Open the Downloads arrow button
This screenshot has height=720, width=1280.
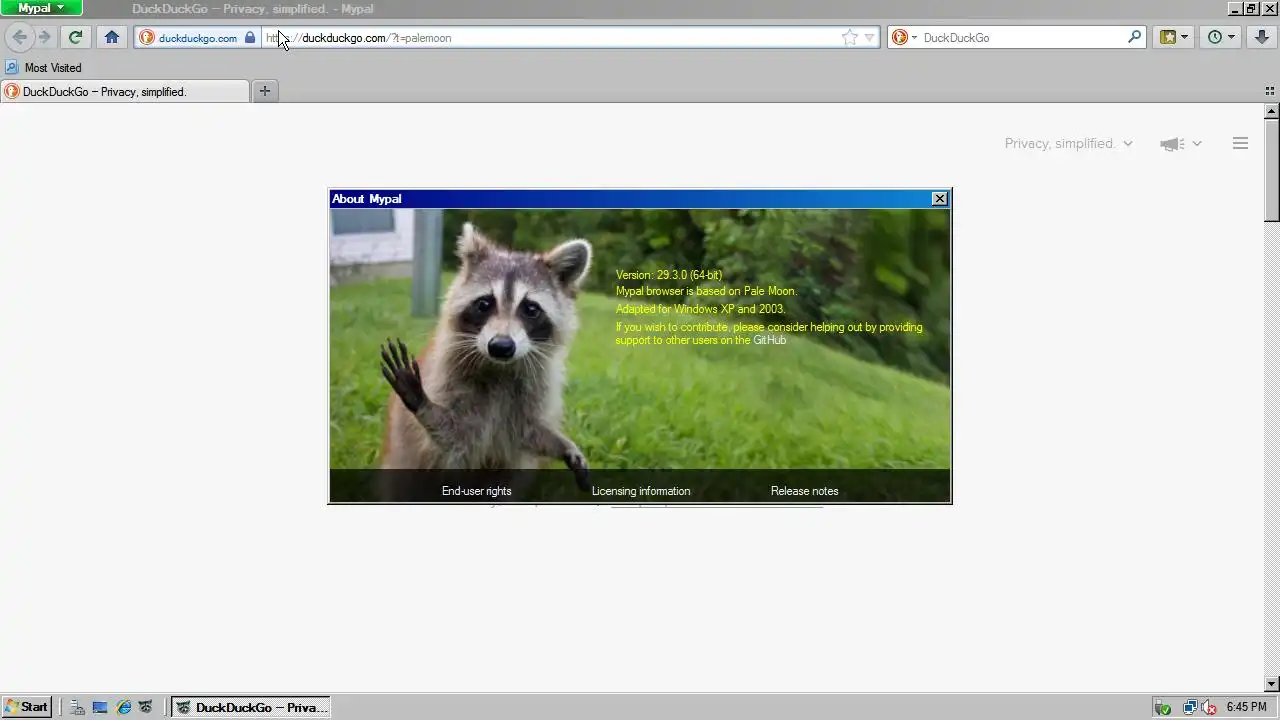coord(1261,37)
